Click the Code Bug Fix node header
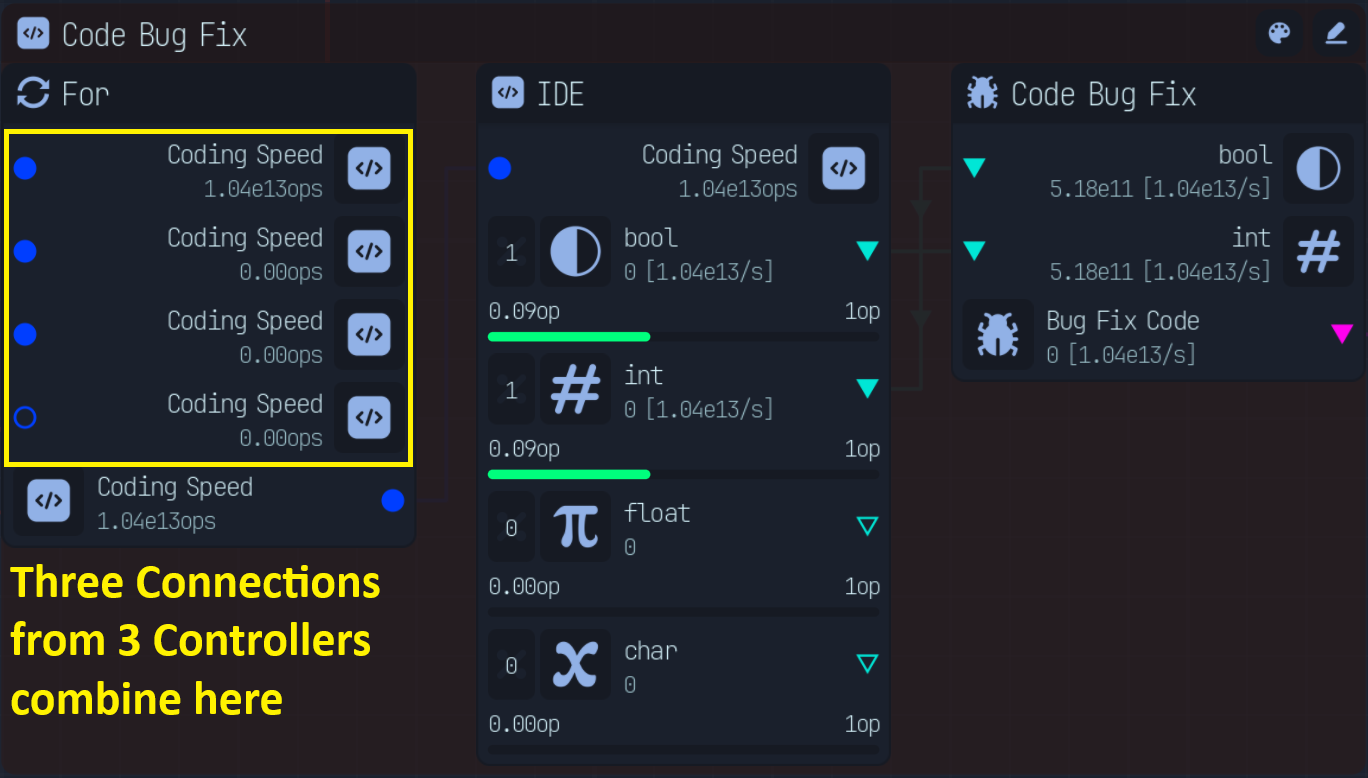 click(1103, 94)
